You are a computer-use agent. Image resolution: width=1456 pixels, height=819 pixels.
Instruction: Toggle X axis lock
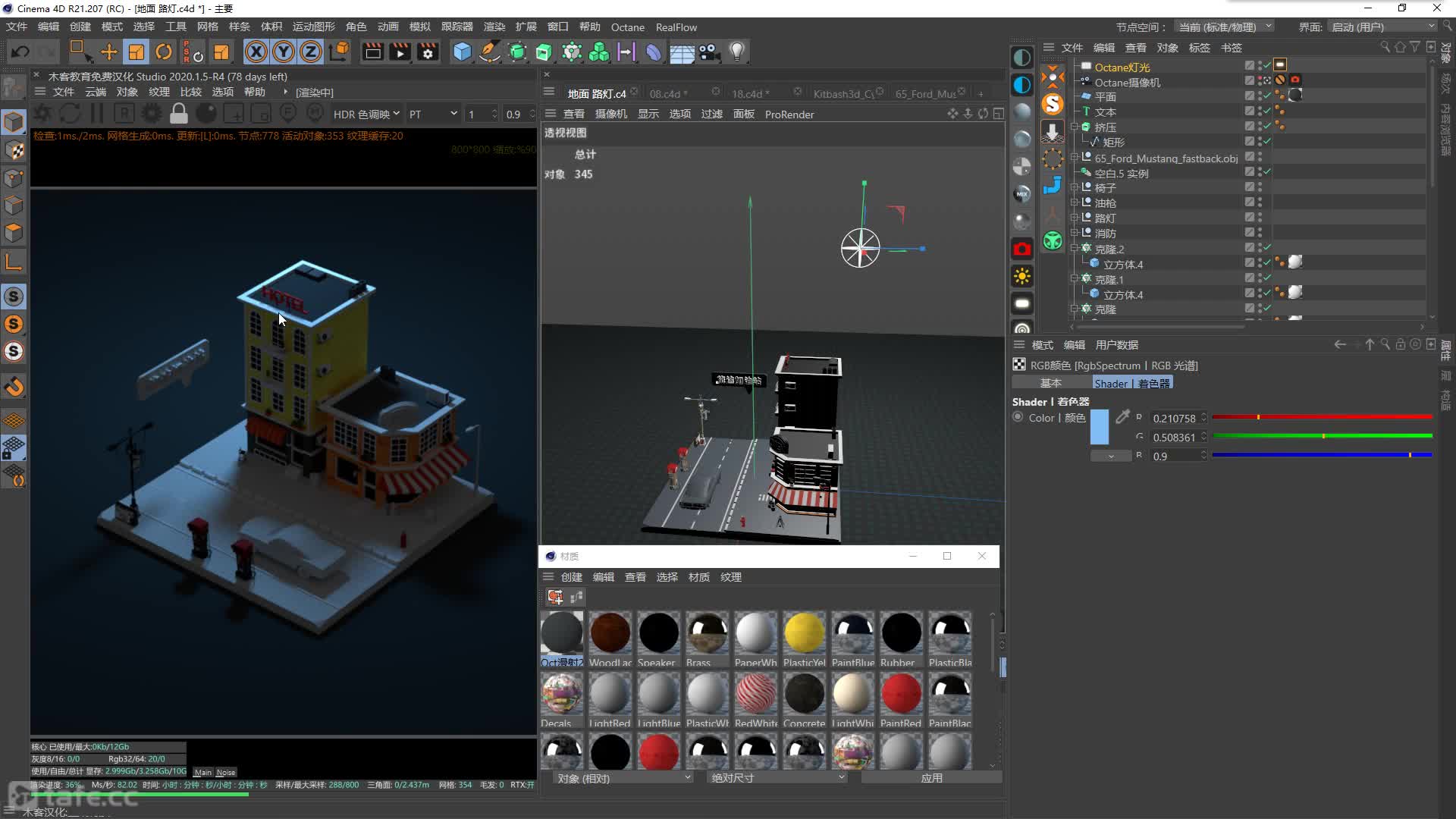tap(256, 52)
